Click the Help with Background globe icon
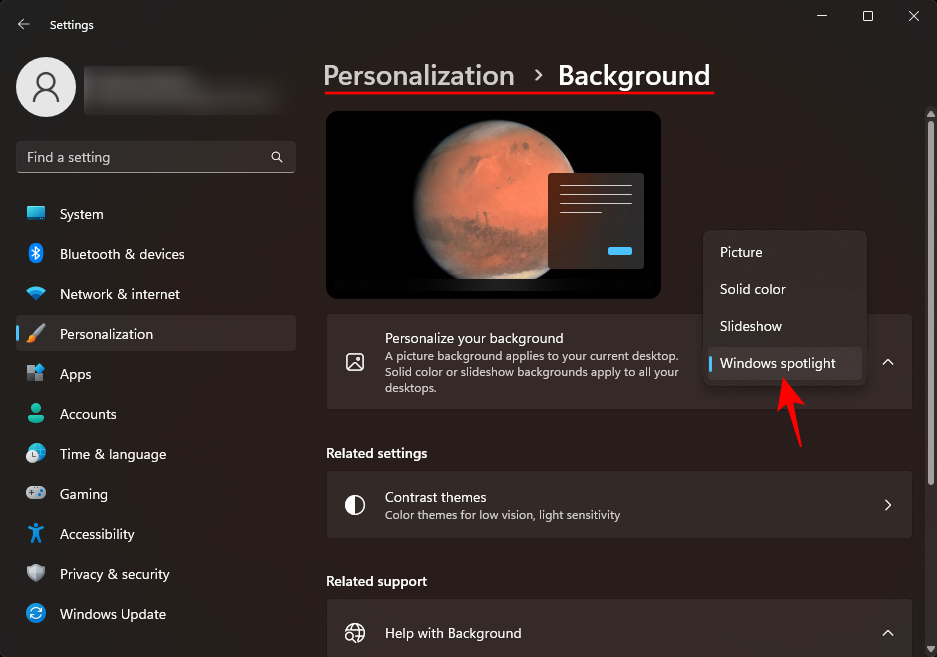This screenshot has height=657, width=937. click(x=355, y=632)
